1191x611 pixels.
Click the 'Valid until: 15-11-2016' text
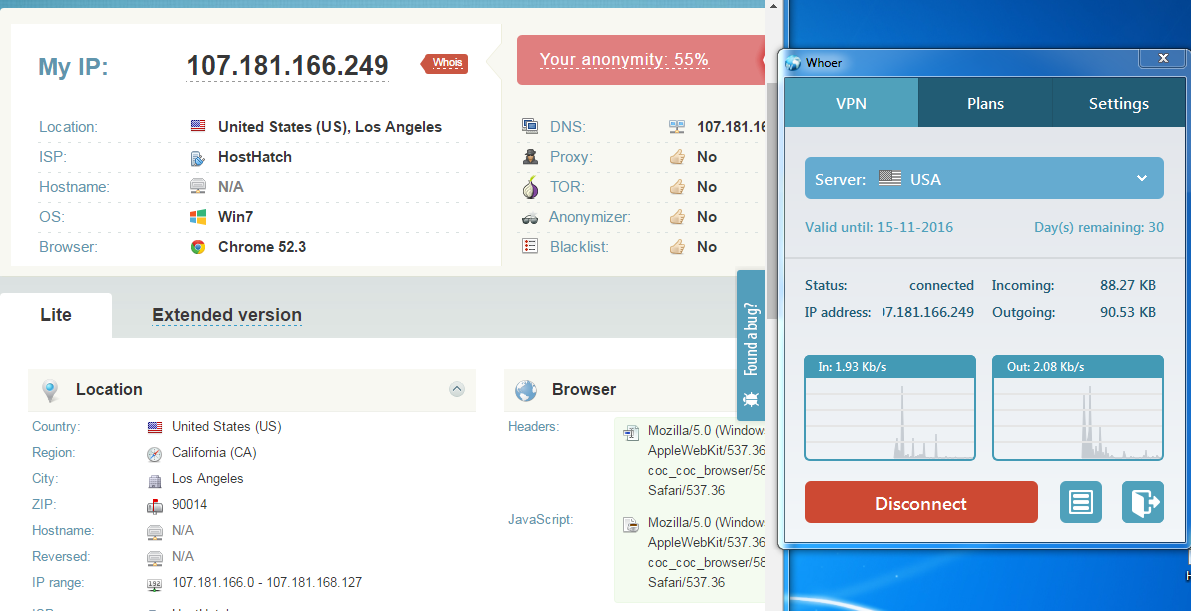click(879, 227)
